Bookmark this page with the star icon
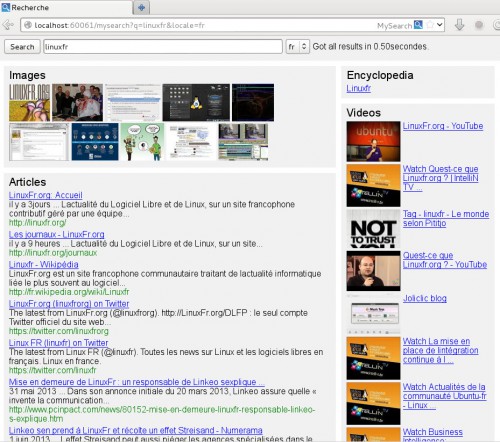 430,25
